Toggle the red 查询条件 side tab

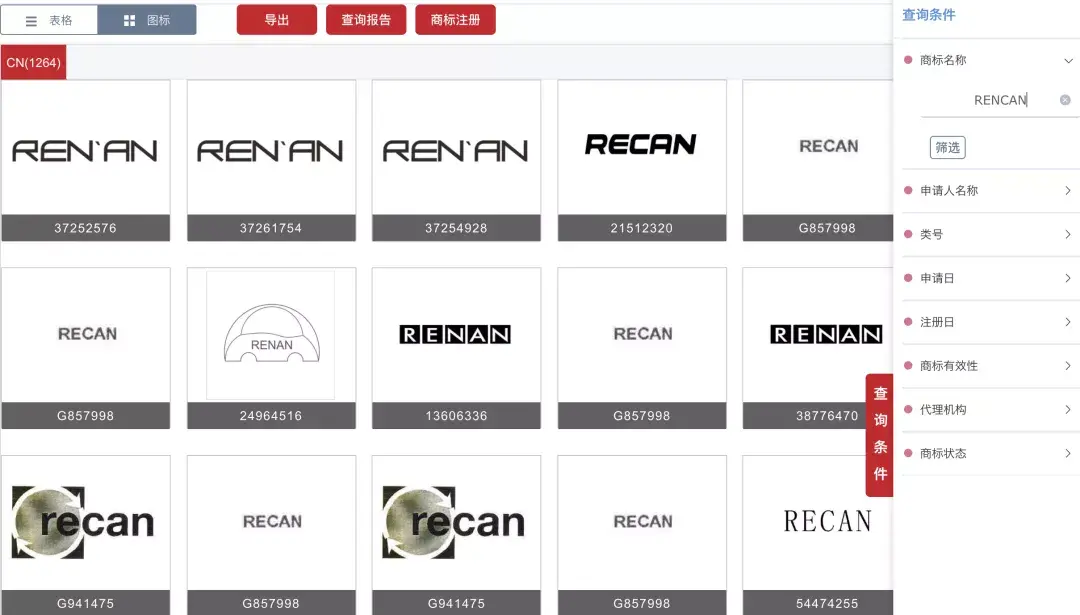tap(879, 434)
